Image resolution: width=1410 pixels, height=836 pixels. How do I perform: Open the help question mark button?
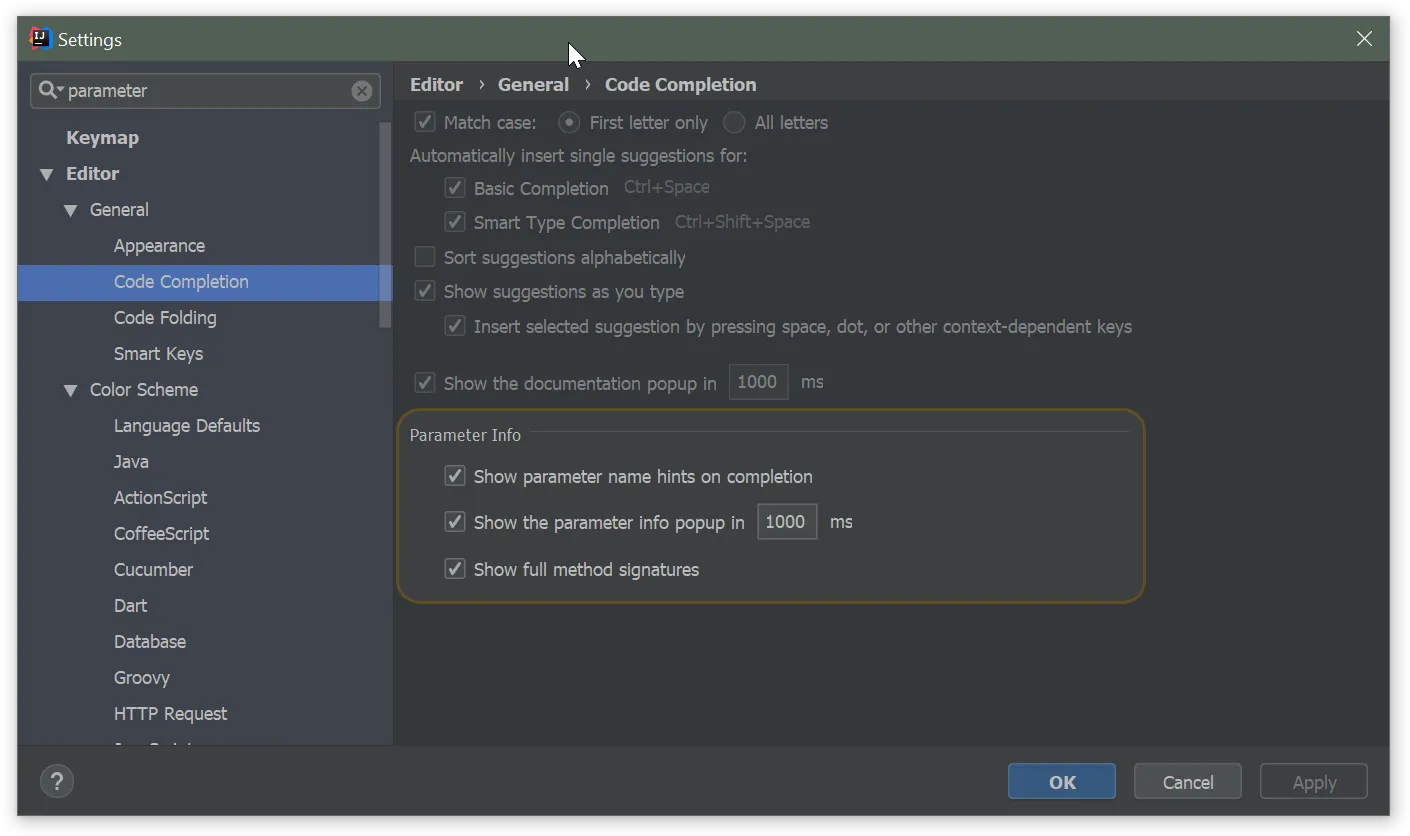(x=57, y=782)
